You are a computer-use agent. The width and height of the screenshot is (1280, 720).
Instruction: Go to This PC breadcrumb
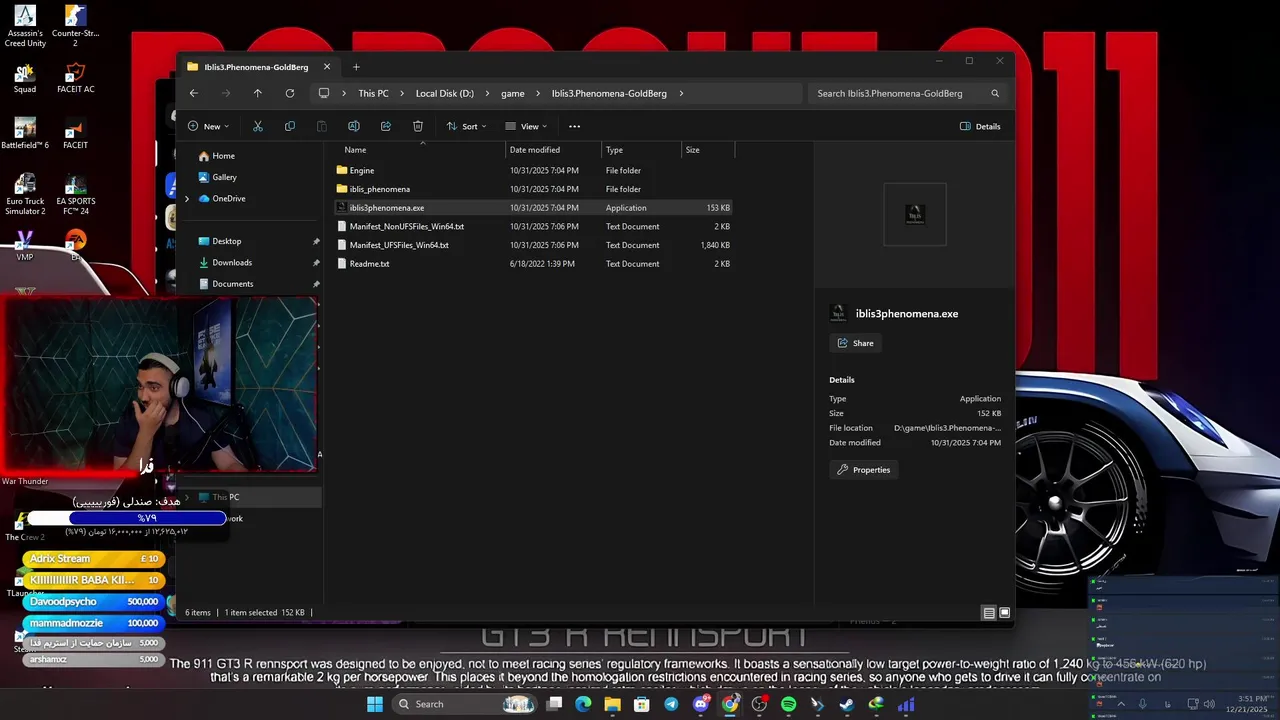click(x=373, y=93)
